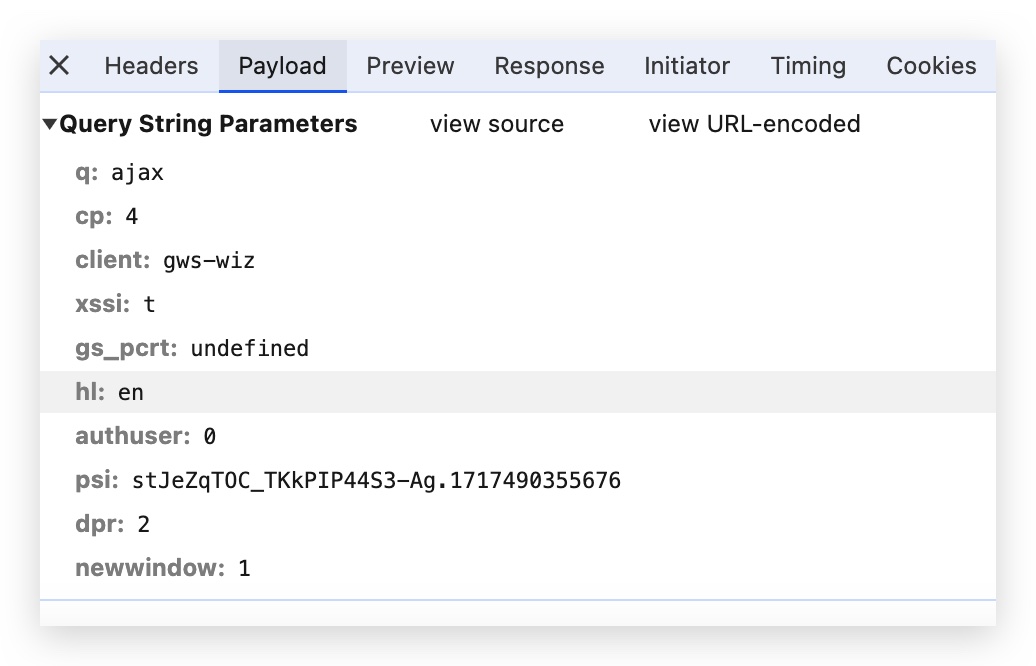The height and width of the screenshot is (666, 1036).
Task: Click the gs_pcrt undefined parameter
Action: pos(192,349)
